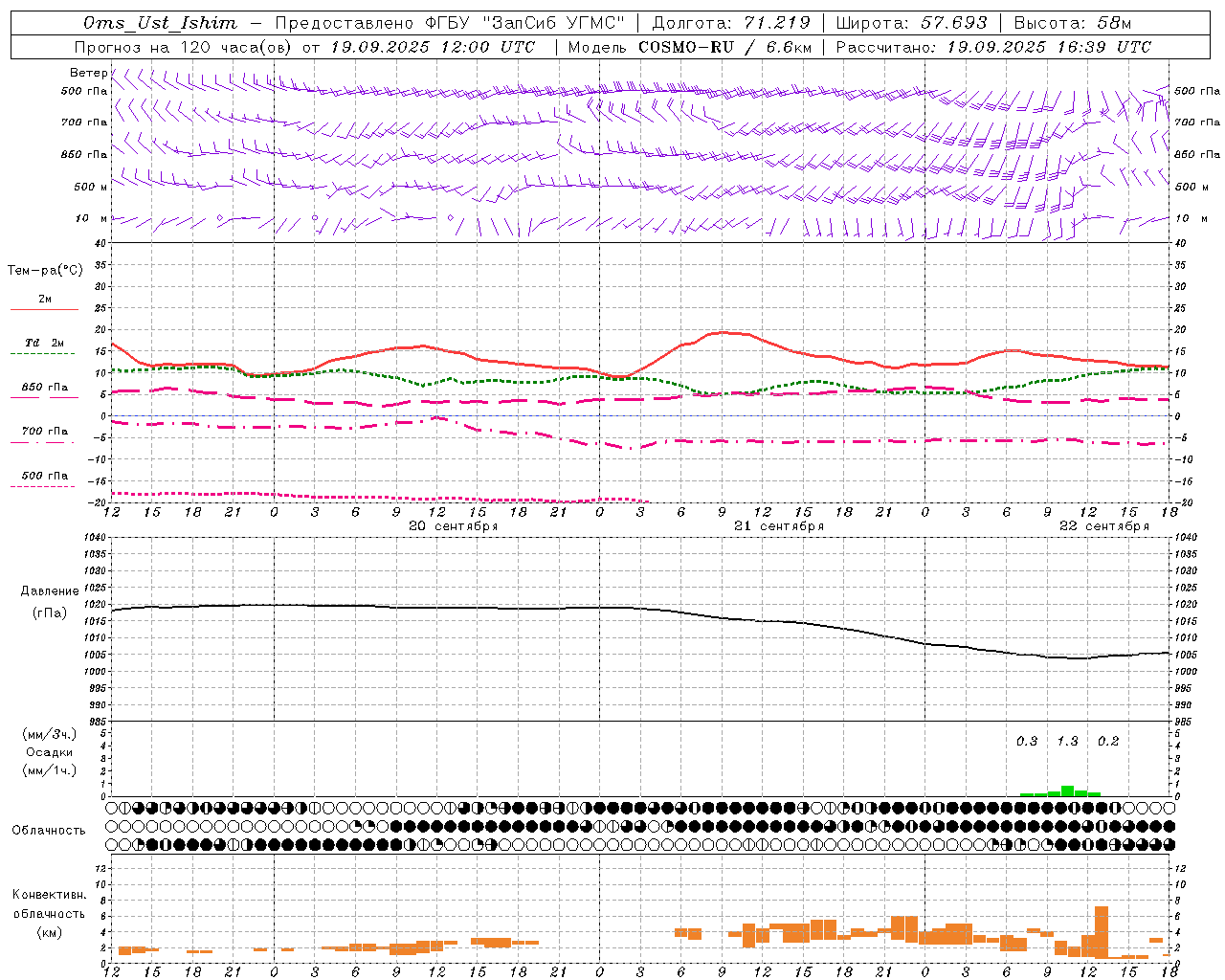Click the computed time 19.09.2025 16:39 UTC
Image resolution: width=1225 pixels, height=980 pixels.
click(x=1049, y=47)
